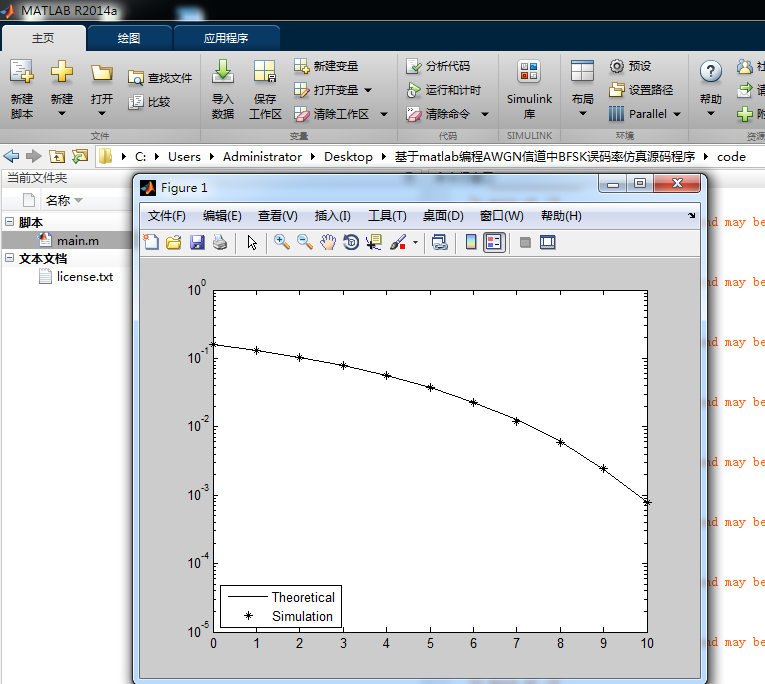Click Desktop in the address path
Screen dimensions: 765x684
coord(348,157)
